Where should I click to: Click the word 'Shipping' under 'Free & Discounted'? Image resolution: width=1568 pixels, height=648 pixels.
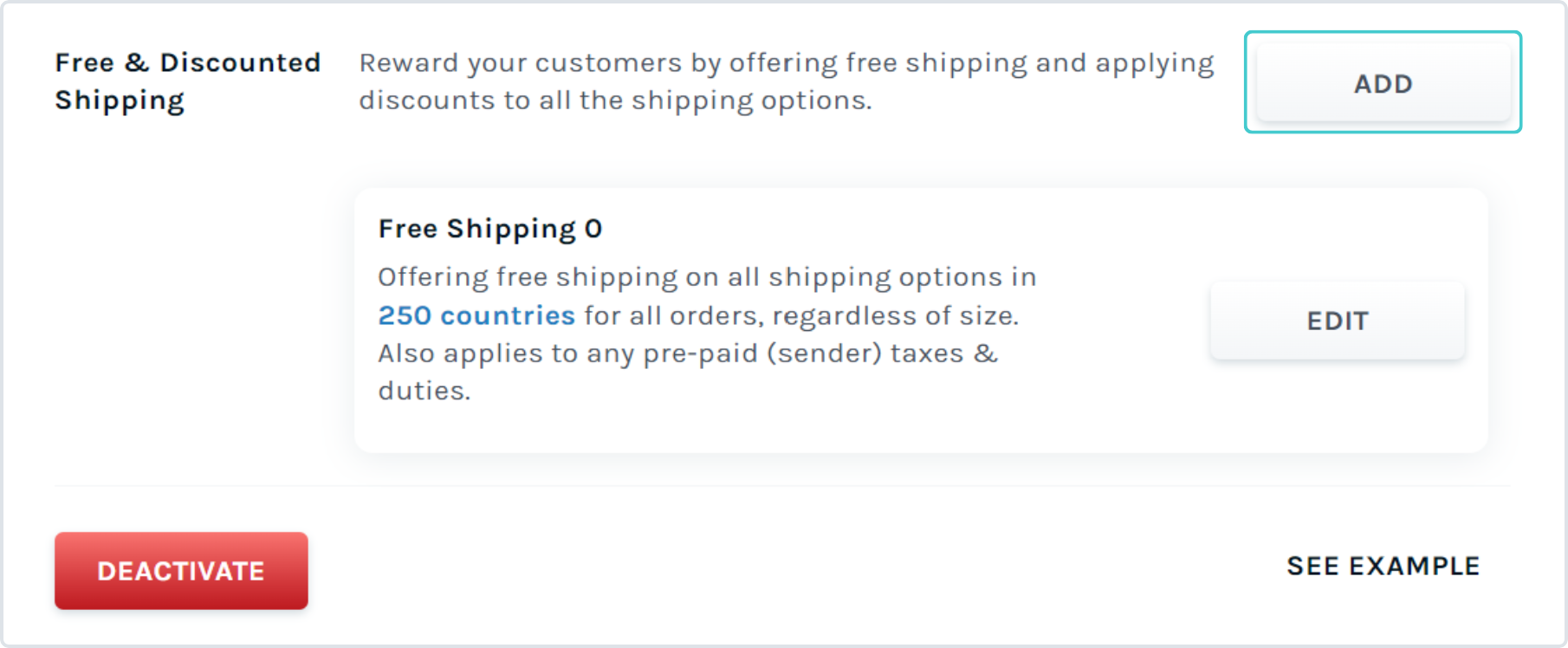(x=120, y=100)
